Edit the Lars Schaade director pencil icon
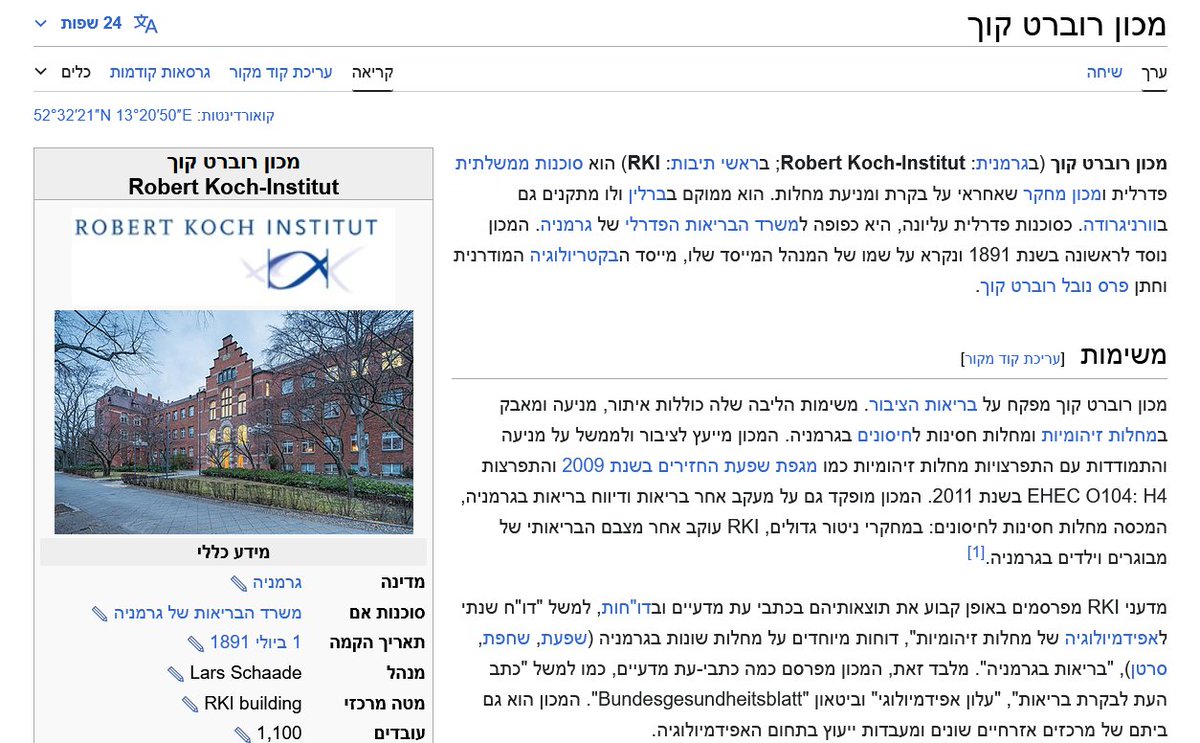1200x743 pixels. pyautogui.click(x=175, y=673)
